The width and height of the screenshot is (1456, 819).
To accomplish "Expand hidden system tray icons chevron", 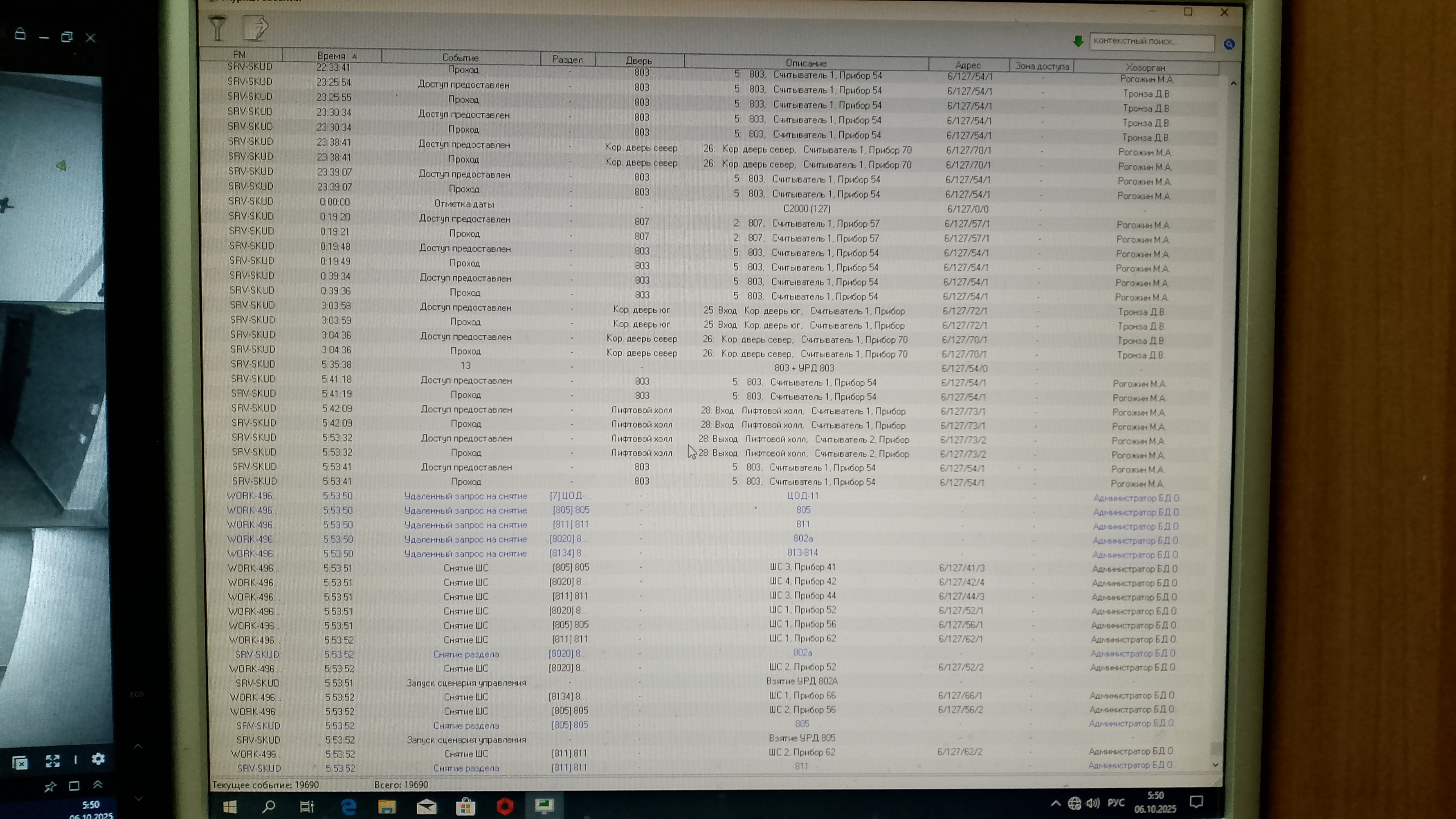I will [x=1055, y=803].
